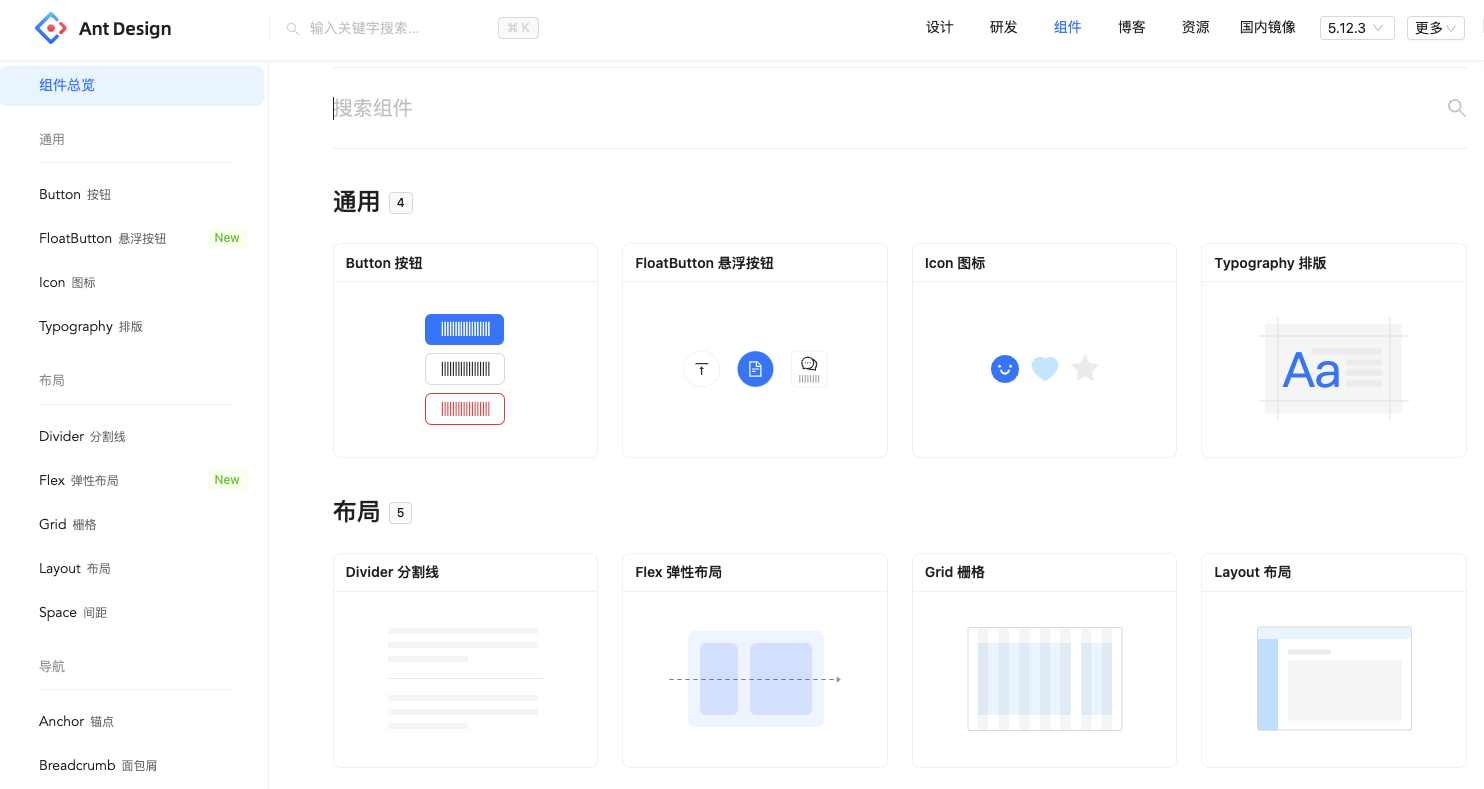Open Breadcrumb 面包屑 in sidebar
This screenshot has width=1484, height=789.
point(132,765)
